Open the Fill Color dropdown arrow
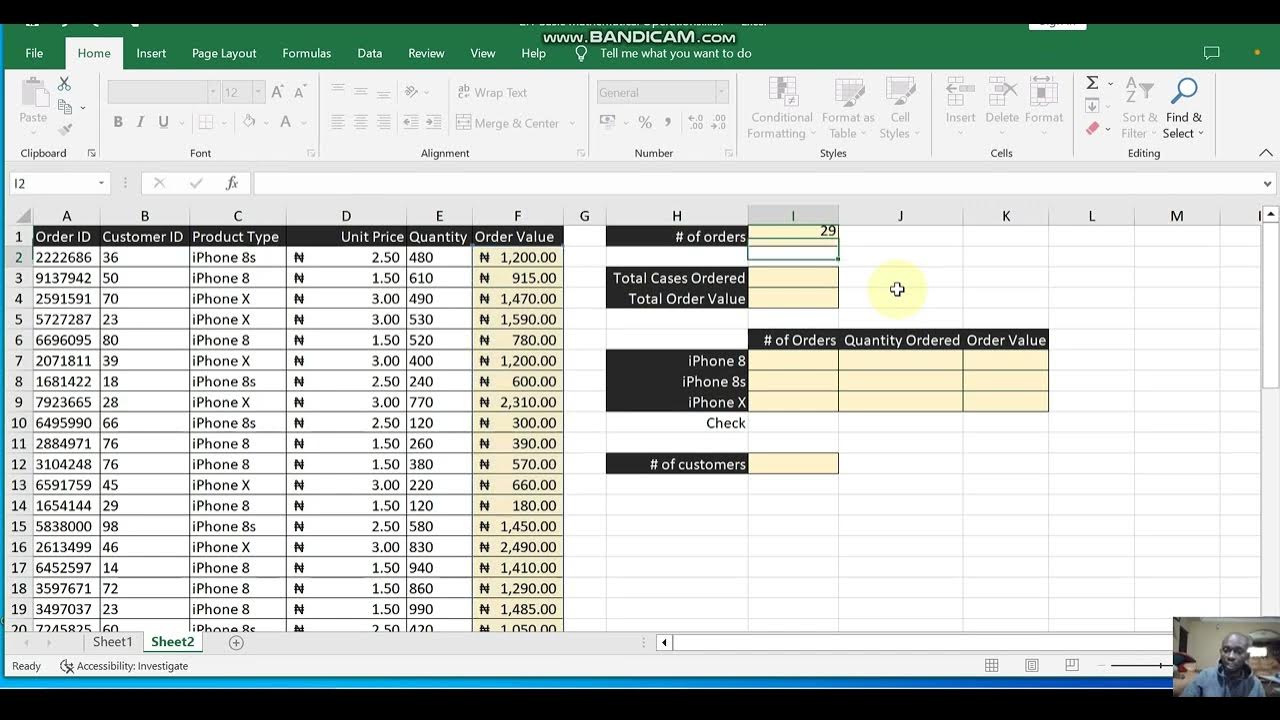The image size is (1280, 720). [265, 122]
